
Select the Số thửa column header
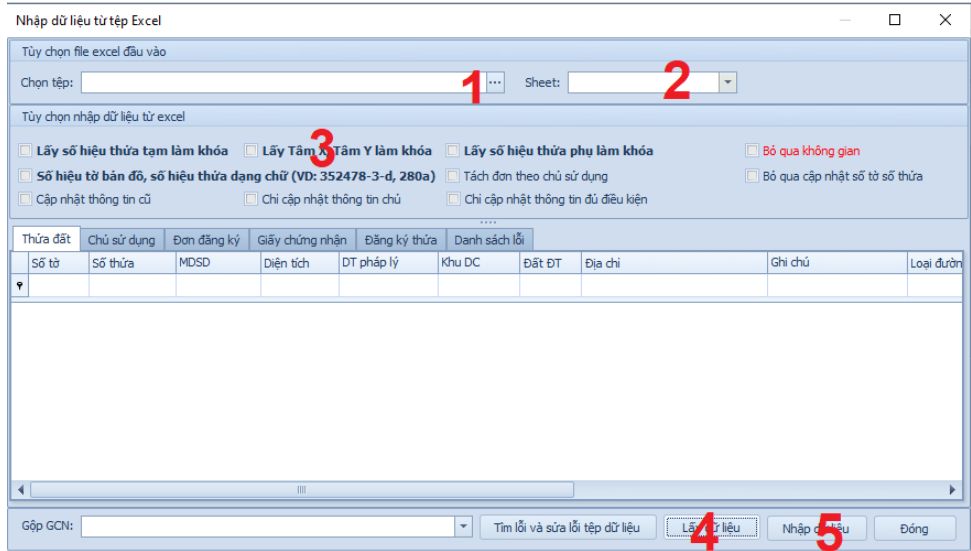point(133,263)
